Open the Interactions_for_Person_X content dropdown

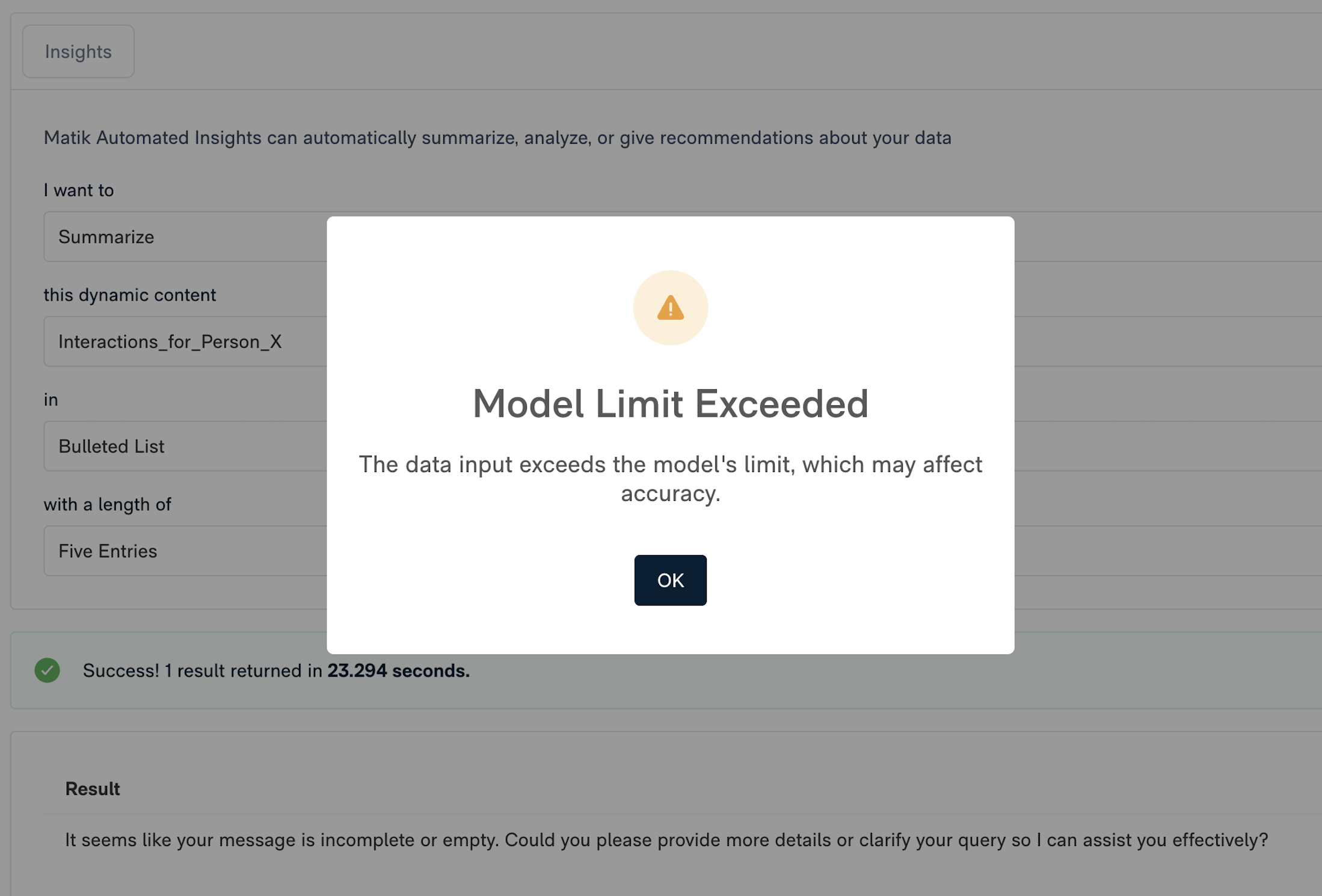pos(180,341)
